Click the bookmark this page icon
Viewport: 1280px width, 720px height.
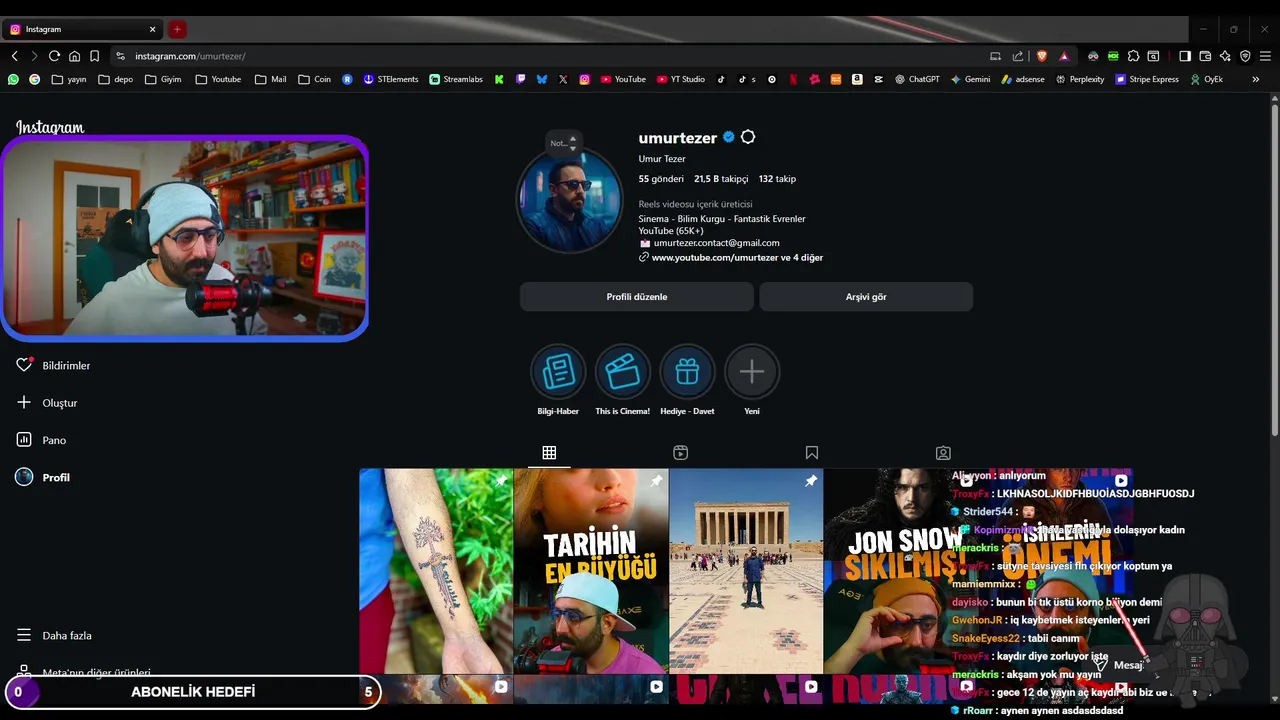[x=94, y=56]
